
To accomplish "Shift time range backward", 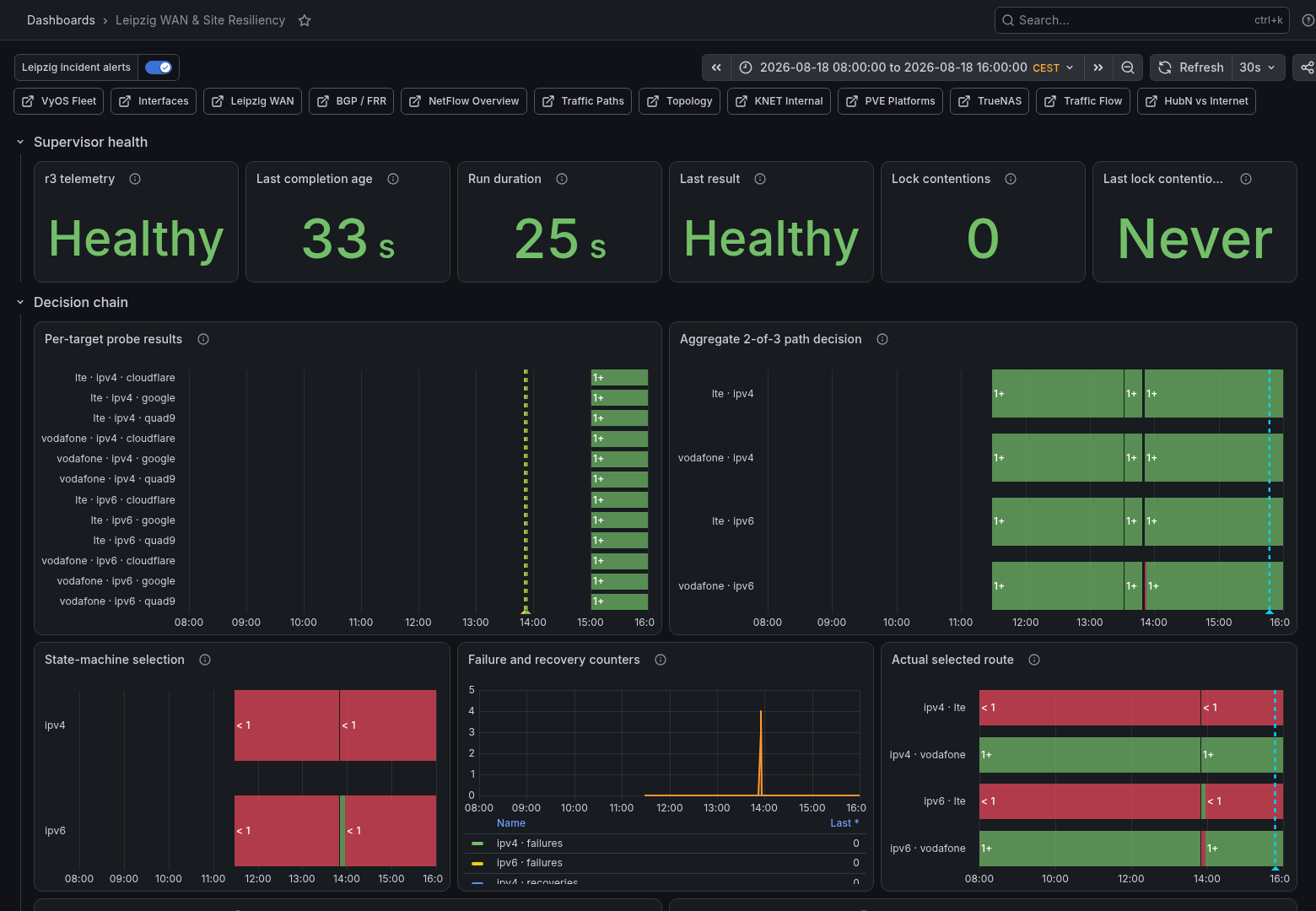I will click(x=716, y=67).
